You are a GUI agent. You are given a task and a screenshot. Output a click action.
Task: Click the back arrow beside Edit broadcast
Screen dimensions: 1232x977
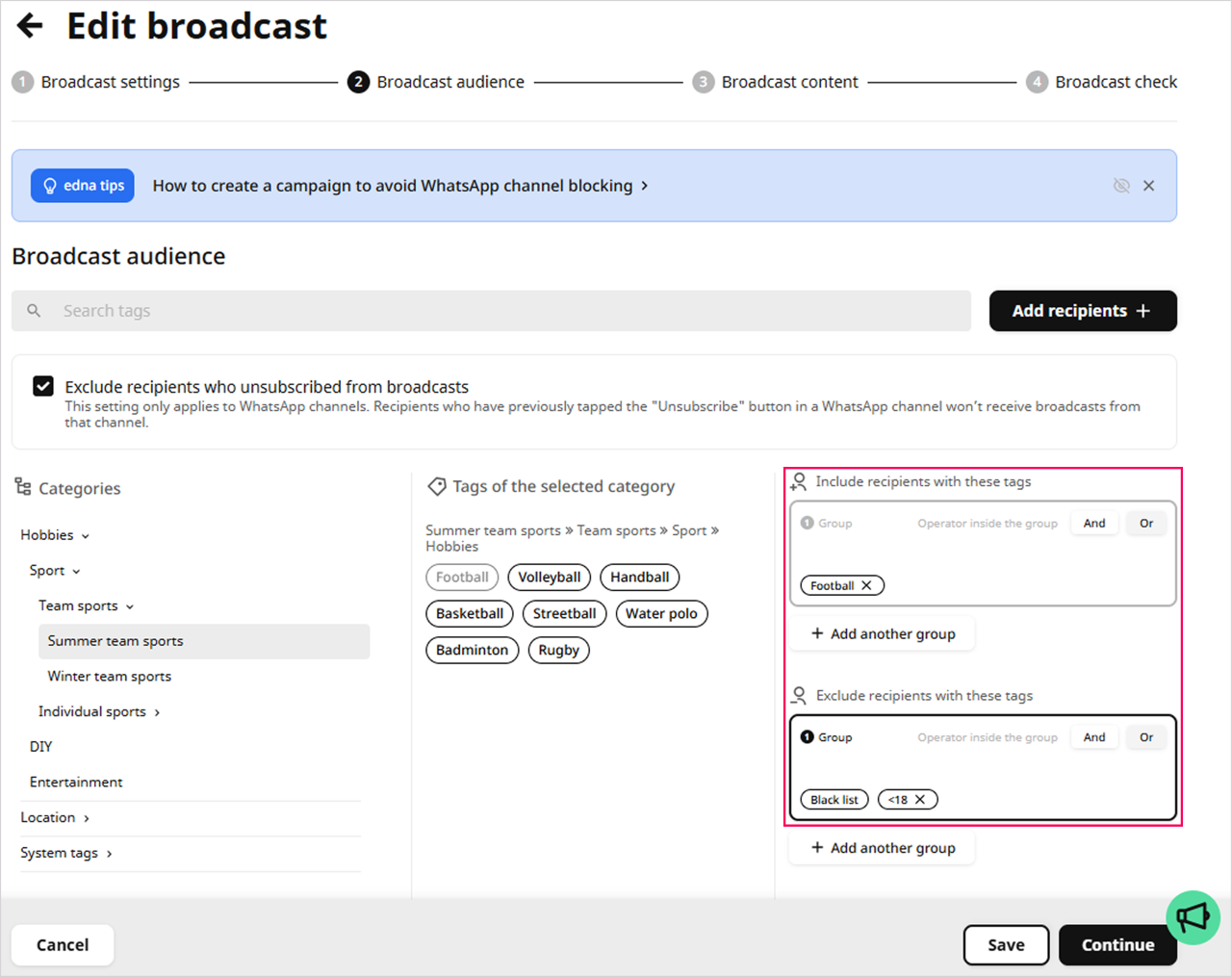30,26
